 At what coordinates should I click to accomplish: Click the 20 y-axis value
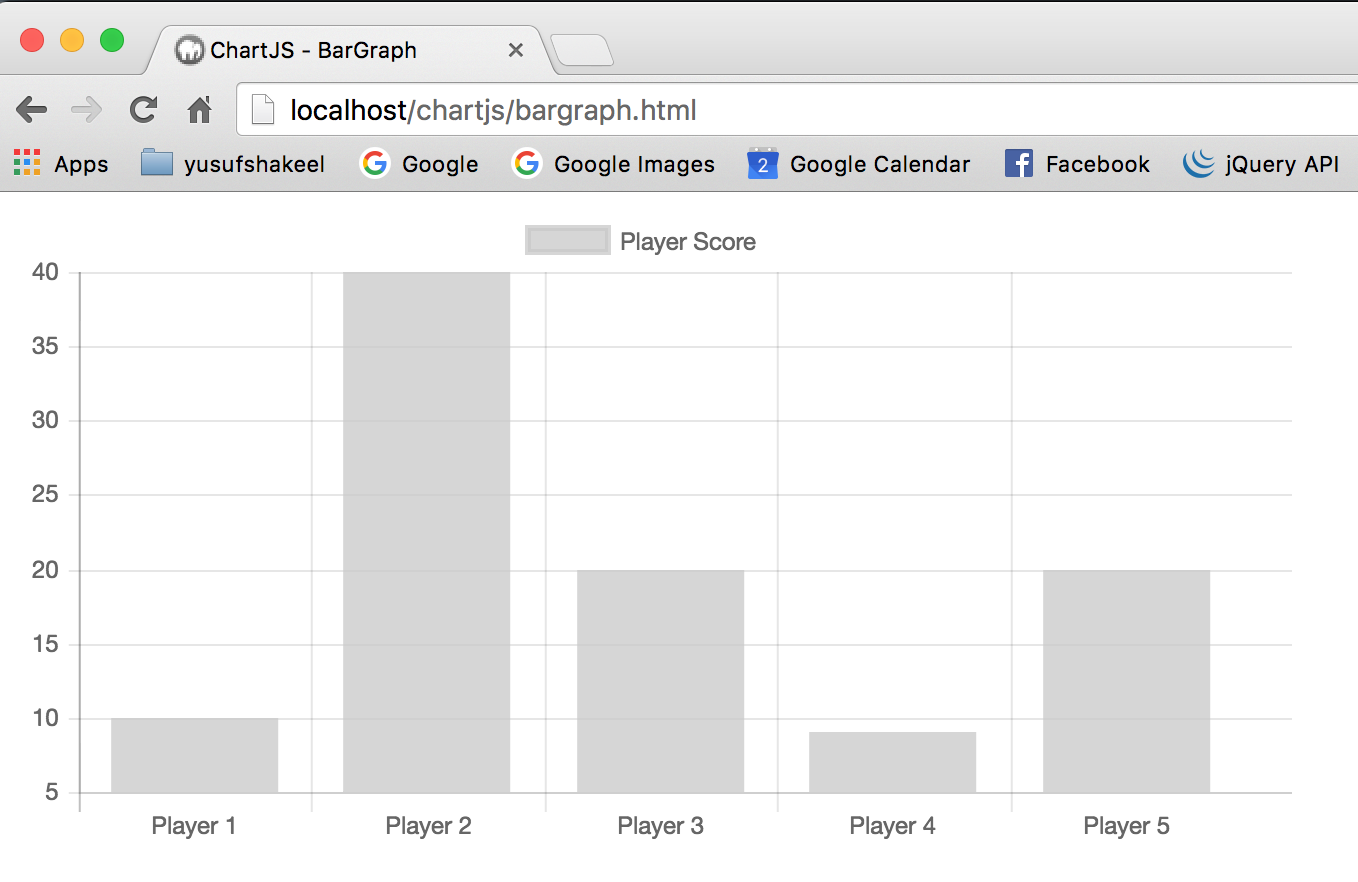[x=46, y=570]
